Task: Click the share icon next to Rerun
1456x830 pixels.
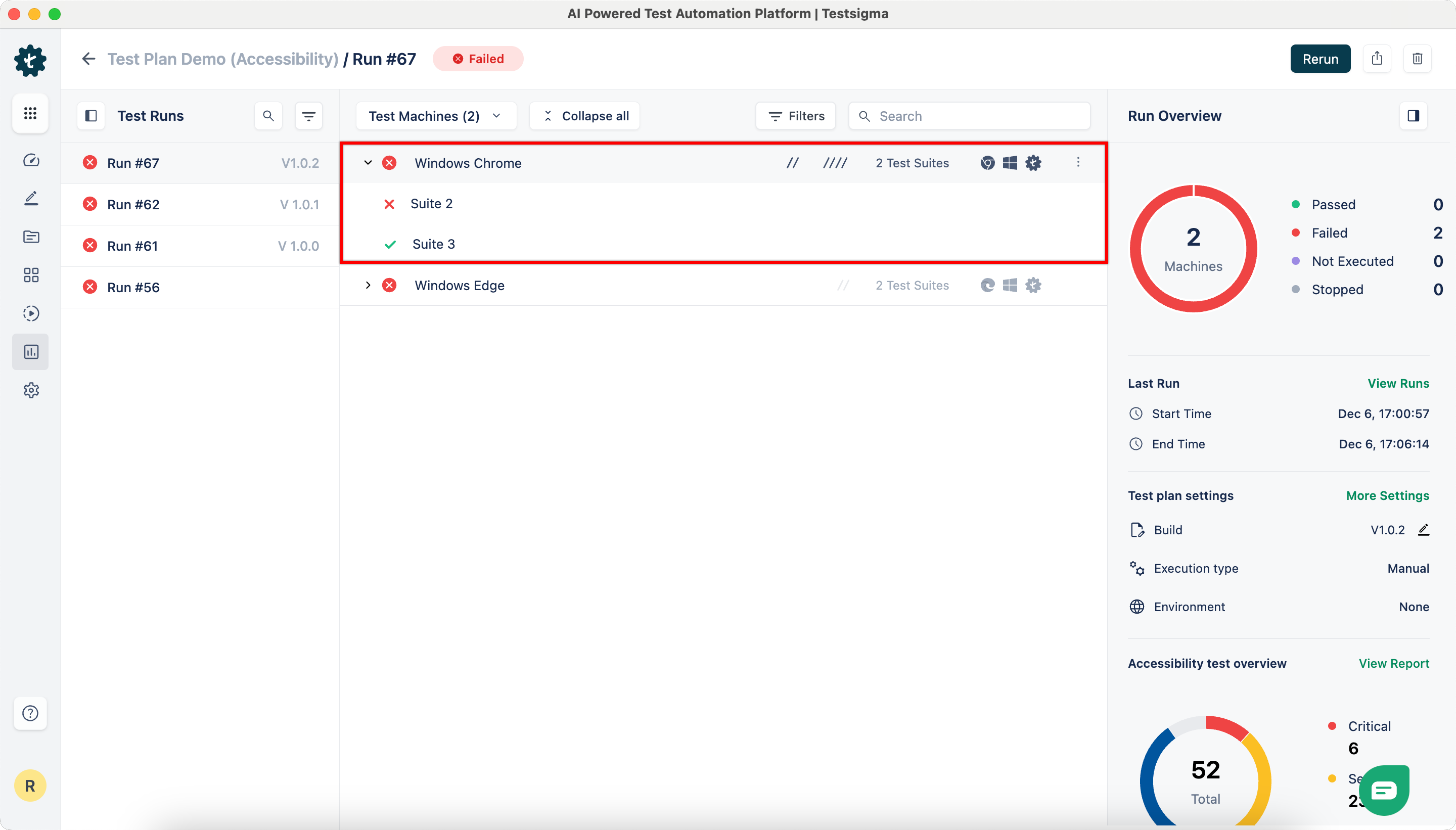Action: click(x=1377, y=59)
